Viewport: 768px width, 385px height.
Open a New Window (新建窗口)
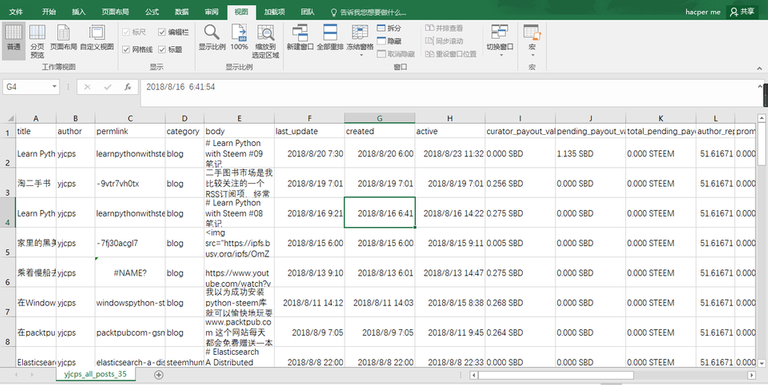[x=300, y=38]
